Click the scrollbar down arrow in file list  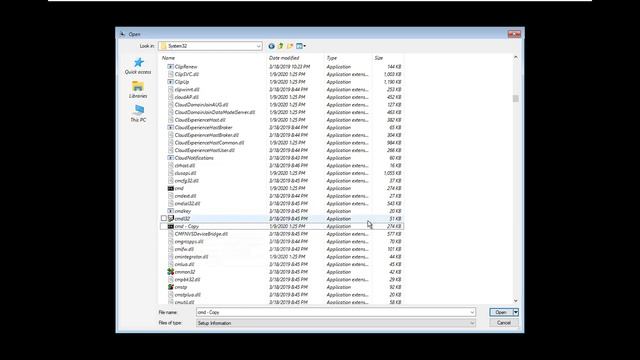point(516,301)
